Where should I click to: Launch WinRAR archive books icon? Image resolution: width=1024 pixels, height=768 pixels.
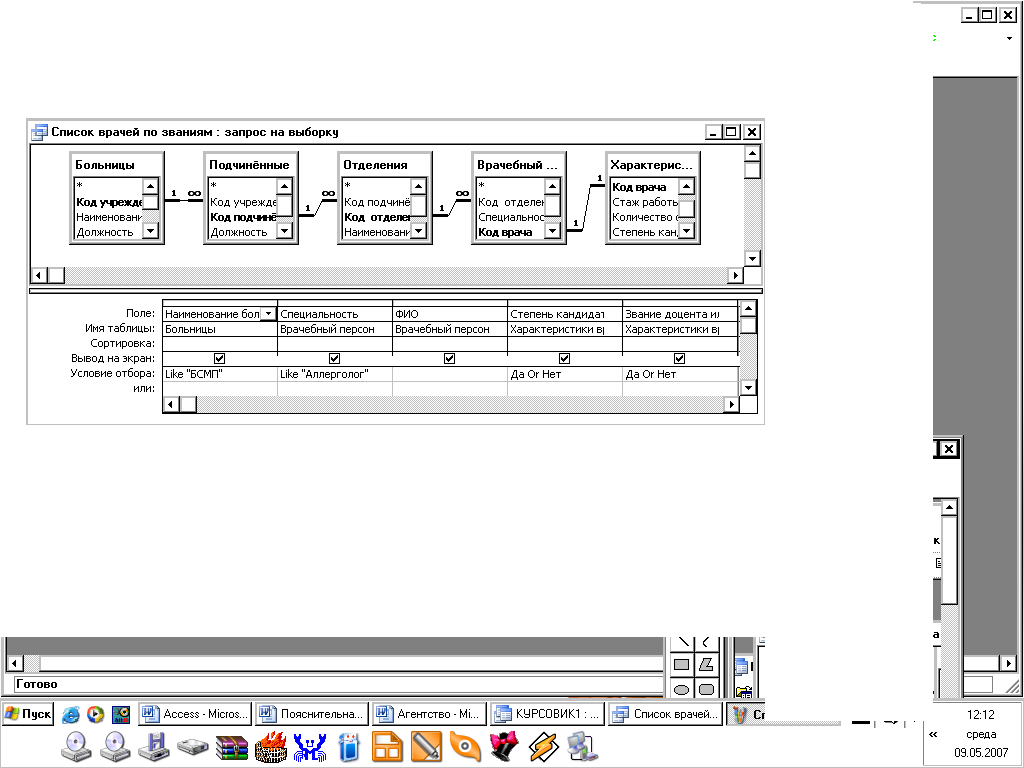(x=232, y=748)
